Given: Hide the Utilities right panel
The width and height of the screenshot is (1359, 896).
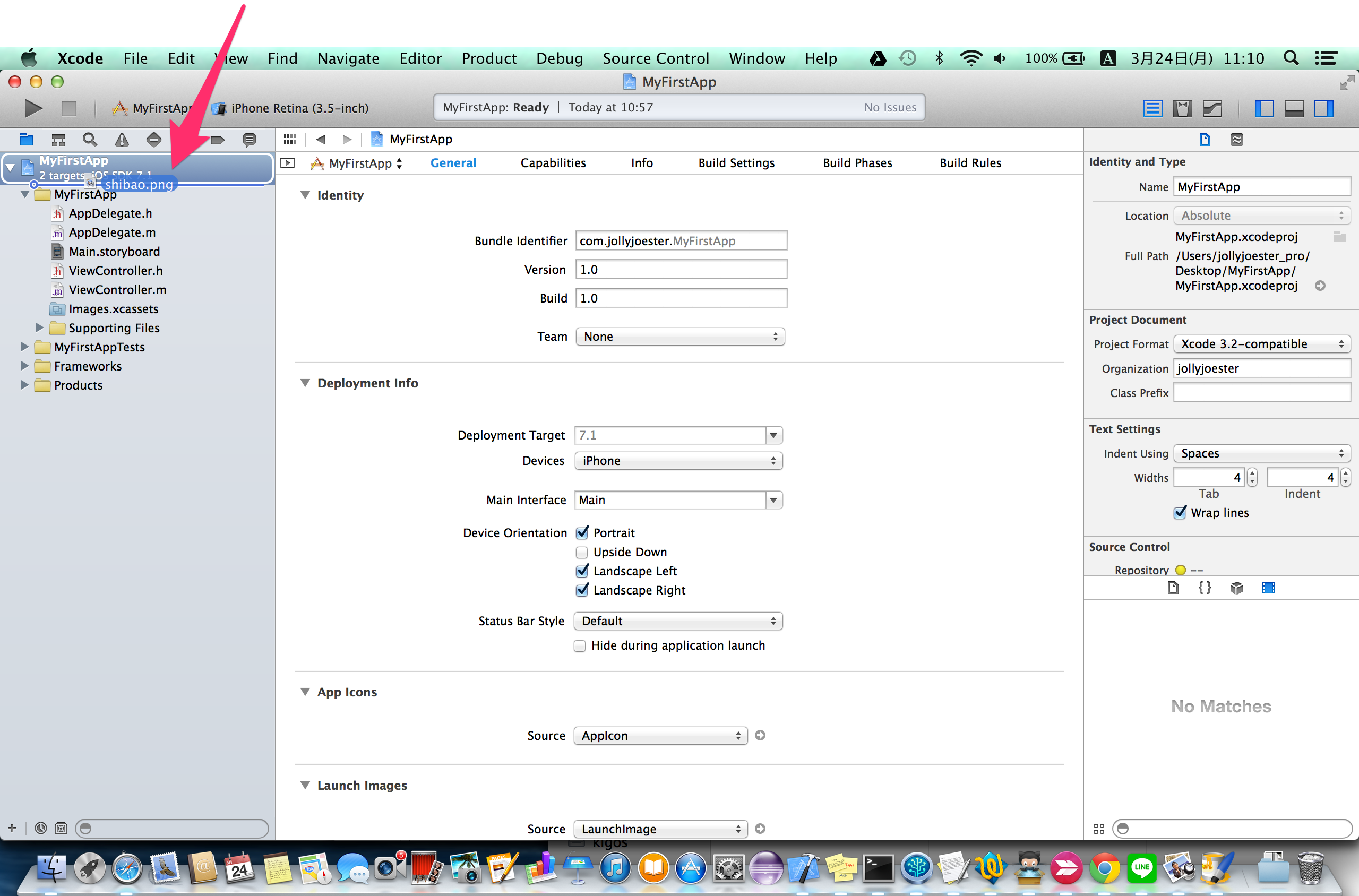Looking at the screenshot, I should [x=1323, y=108].
